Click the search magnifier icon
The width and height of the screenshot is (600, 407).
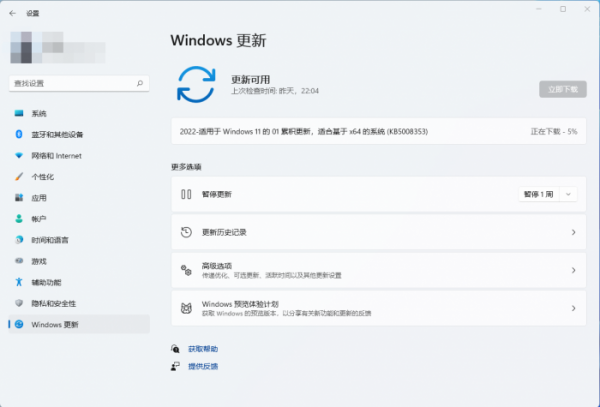pyautogui.click(x=140, y=83)
